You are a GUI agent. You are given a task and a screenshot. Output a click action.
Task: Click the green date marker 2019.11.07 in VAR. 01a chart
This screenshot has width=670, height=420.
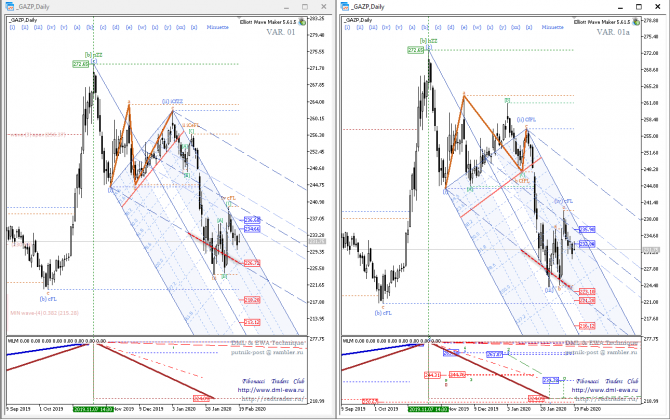428,409
